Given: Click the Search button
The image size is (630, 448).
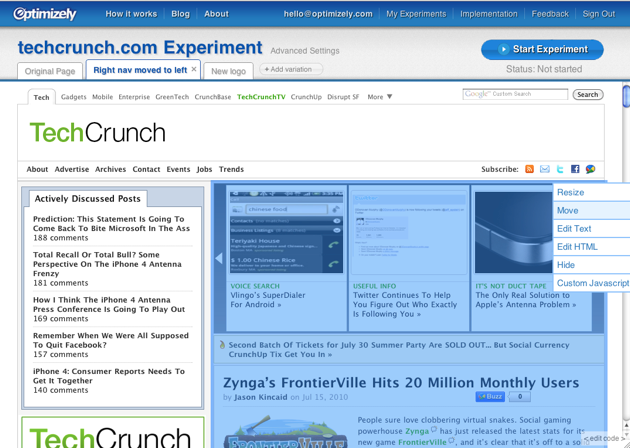Looking at the screenshot, I should [588, 94].
